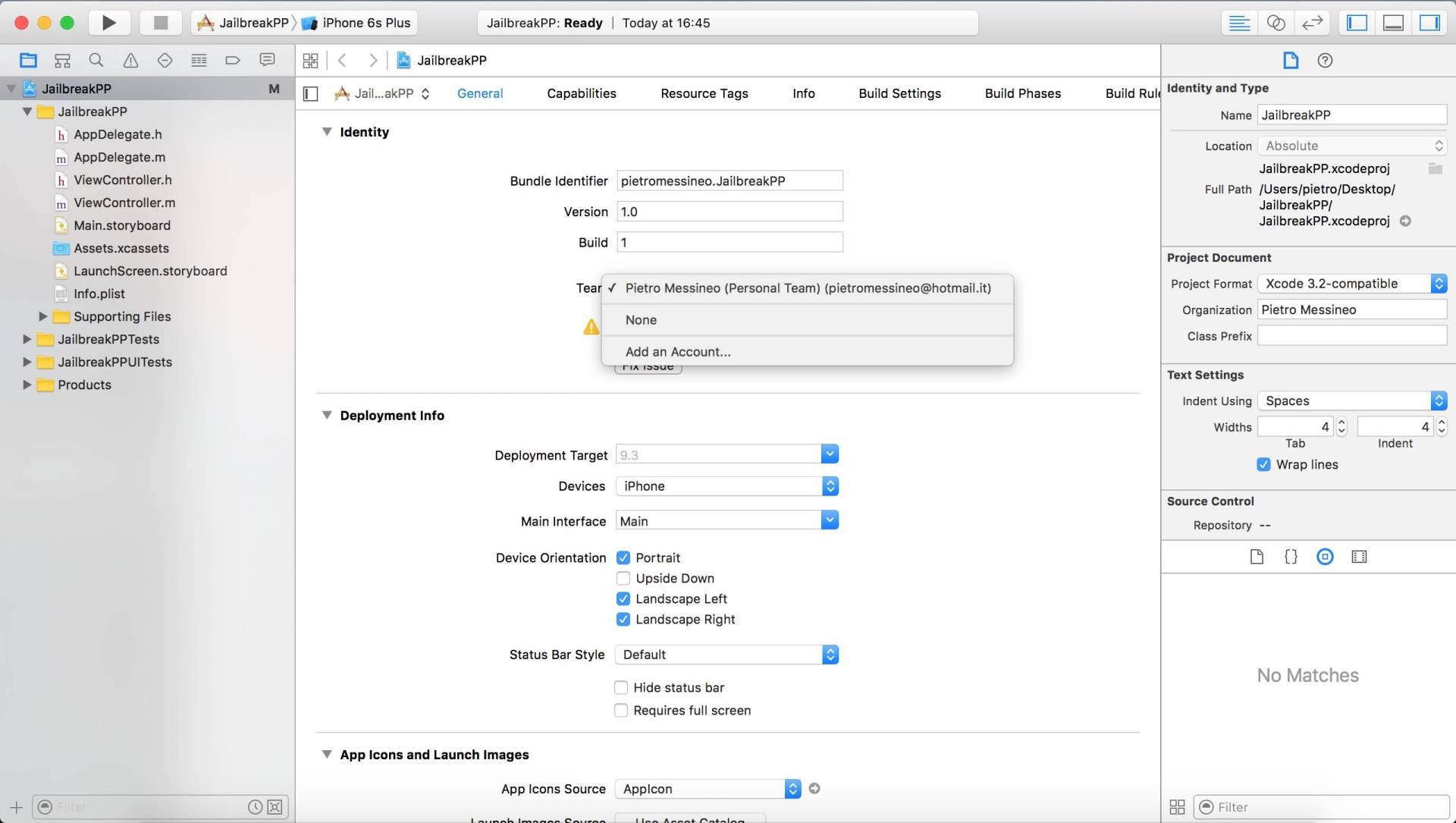Viewport: 1456px width, 823px height.
Task: Open the Code Snippet library
Action: coord(1291,557)
